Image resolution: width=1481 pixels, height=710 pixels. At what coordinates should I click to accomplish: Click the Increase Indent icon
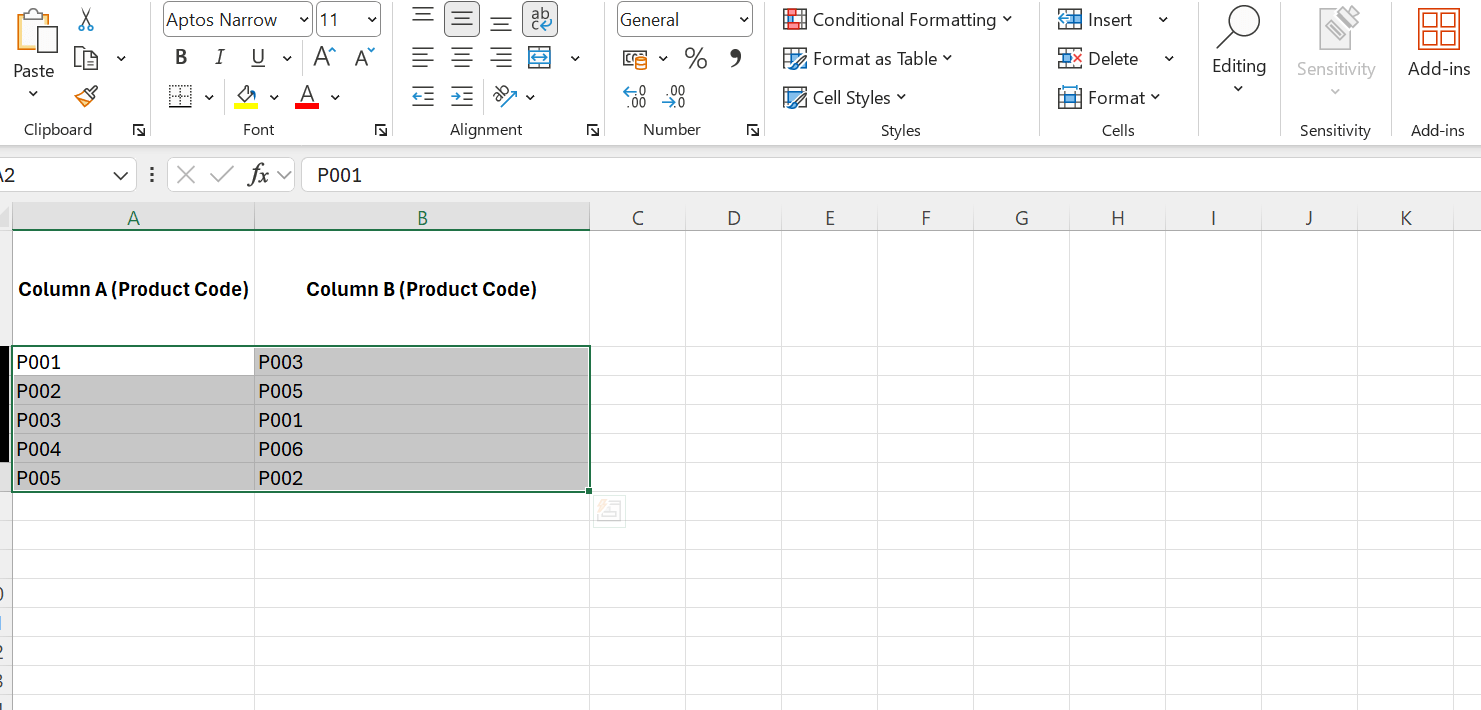[x=462, y=95]
